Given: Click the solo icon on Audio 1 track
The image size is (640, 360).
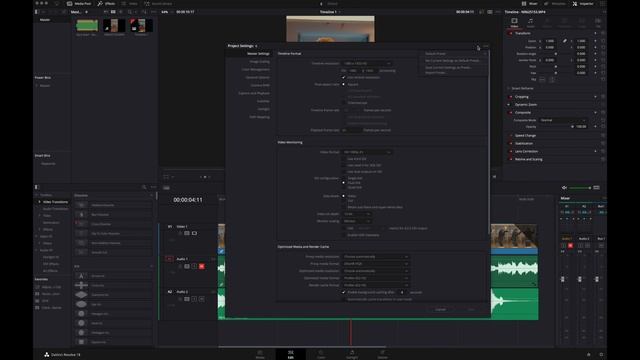Looking at the screenshot, I should pyautogui.click(x=194, y=266).
